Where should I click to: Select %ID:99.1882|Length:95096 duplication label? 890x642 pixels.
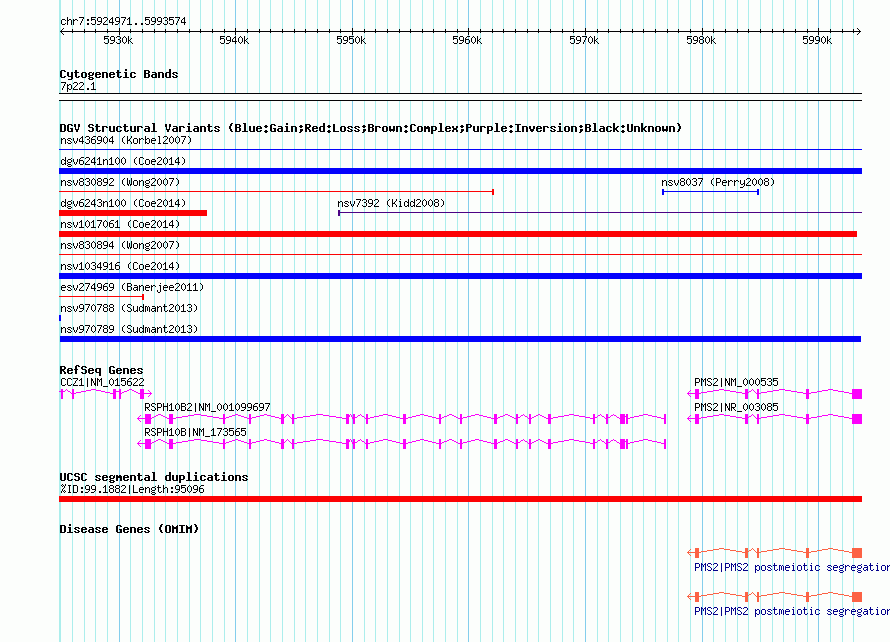click(x=132, y=489)
